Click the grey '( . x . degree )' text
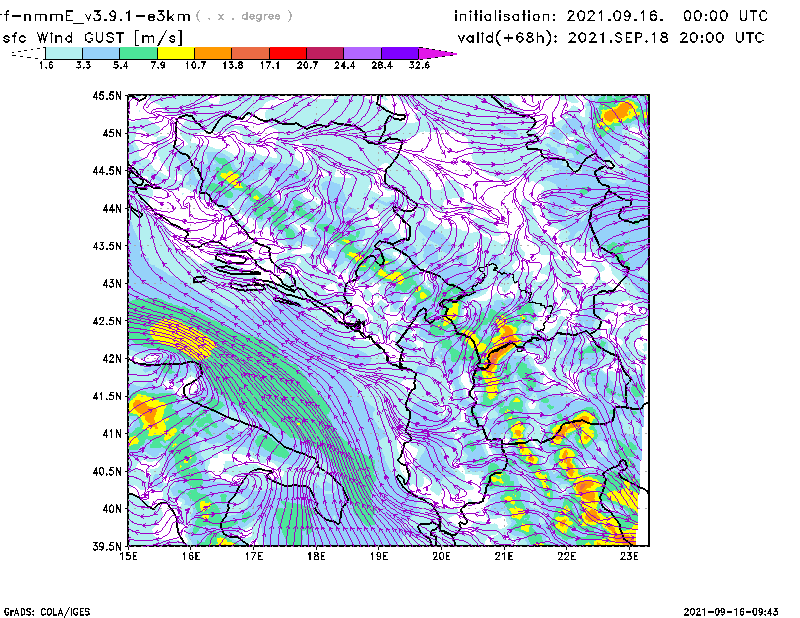The image size is (800, 618). 244,16
